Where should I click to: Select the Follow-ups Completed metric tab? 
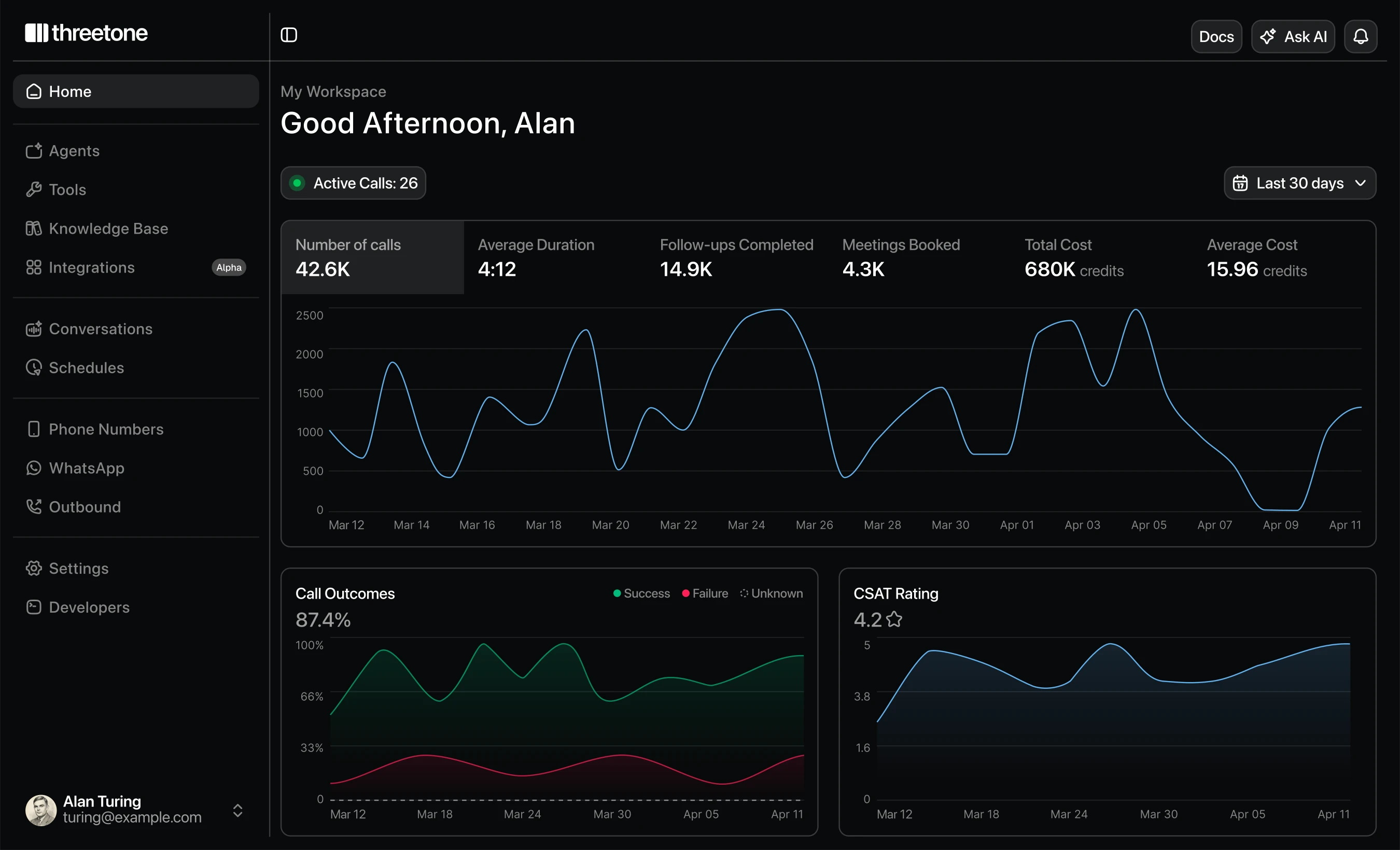click(x=737, y=257)
